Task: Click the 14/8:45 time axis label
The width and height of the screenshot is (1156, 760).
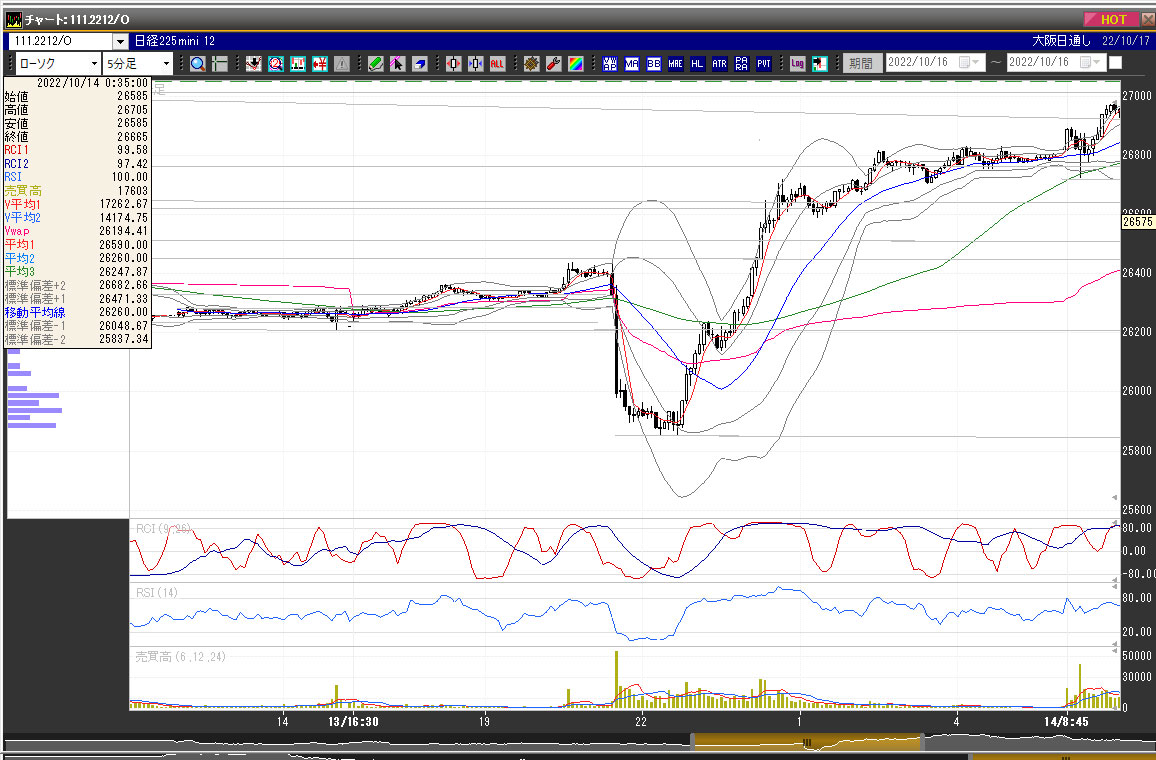Action: (1066, 722)
